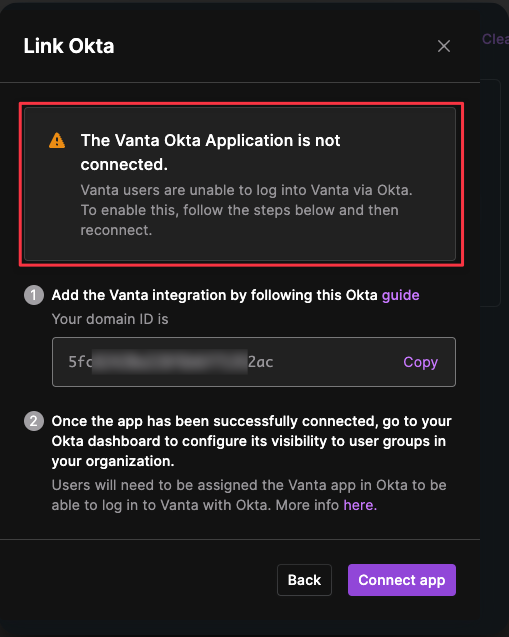Screen dimensions: 509x637
Task: Click the 'Application is not connected' heading
Action: (x=210, y=152)
